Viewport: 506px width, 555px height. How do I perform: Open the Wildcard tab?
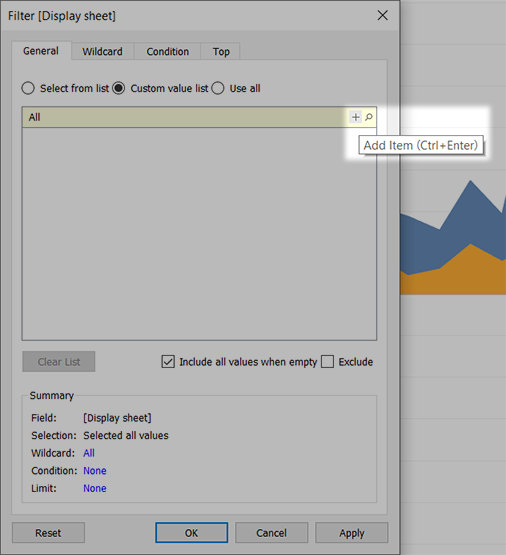[x=103, y=52]
